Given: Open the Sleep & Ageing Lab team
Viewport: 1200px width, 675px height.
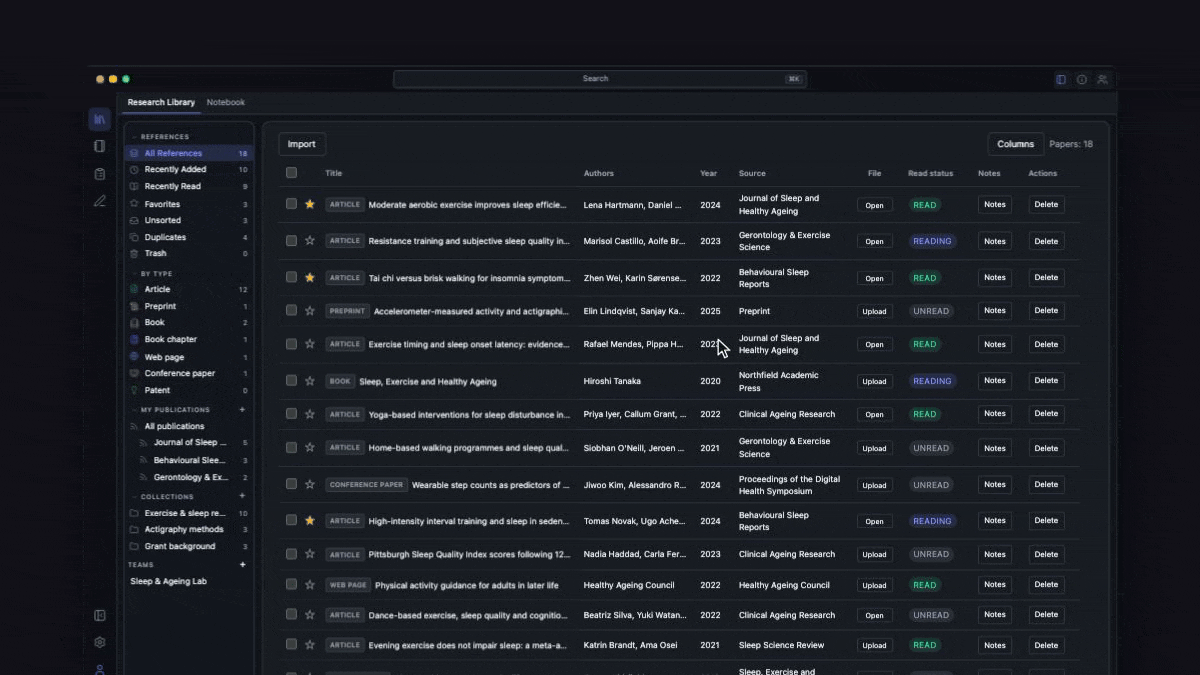Looking at the screenshot, I should tap(169, 582).
